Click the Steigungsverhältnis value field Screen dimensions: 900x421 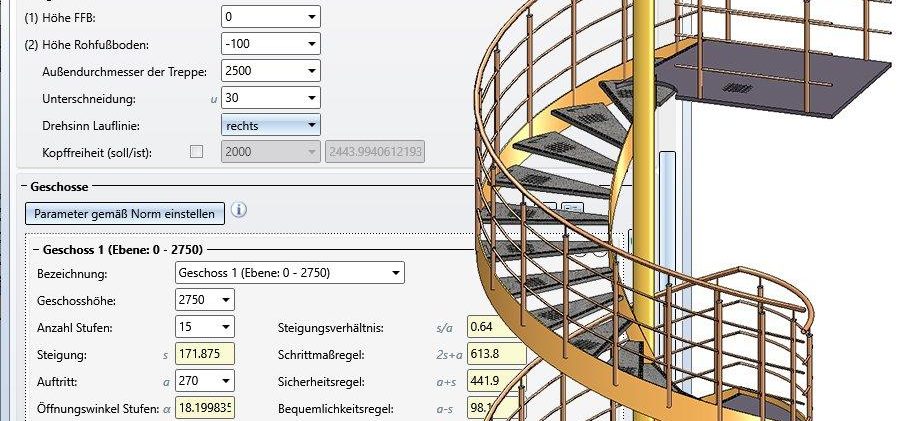coord(496,327)
